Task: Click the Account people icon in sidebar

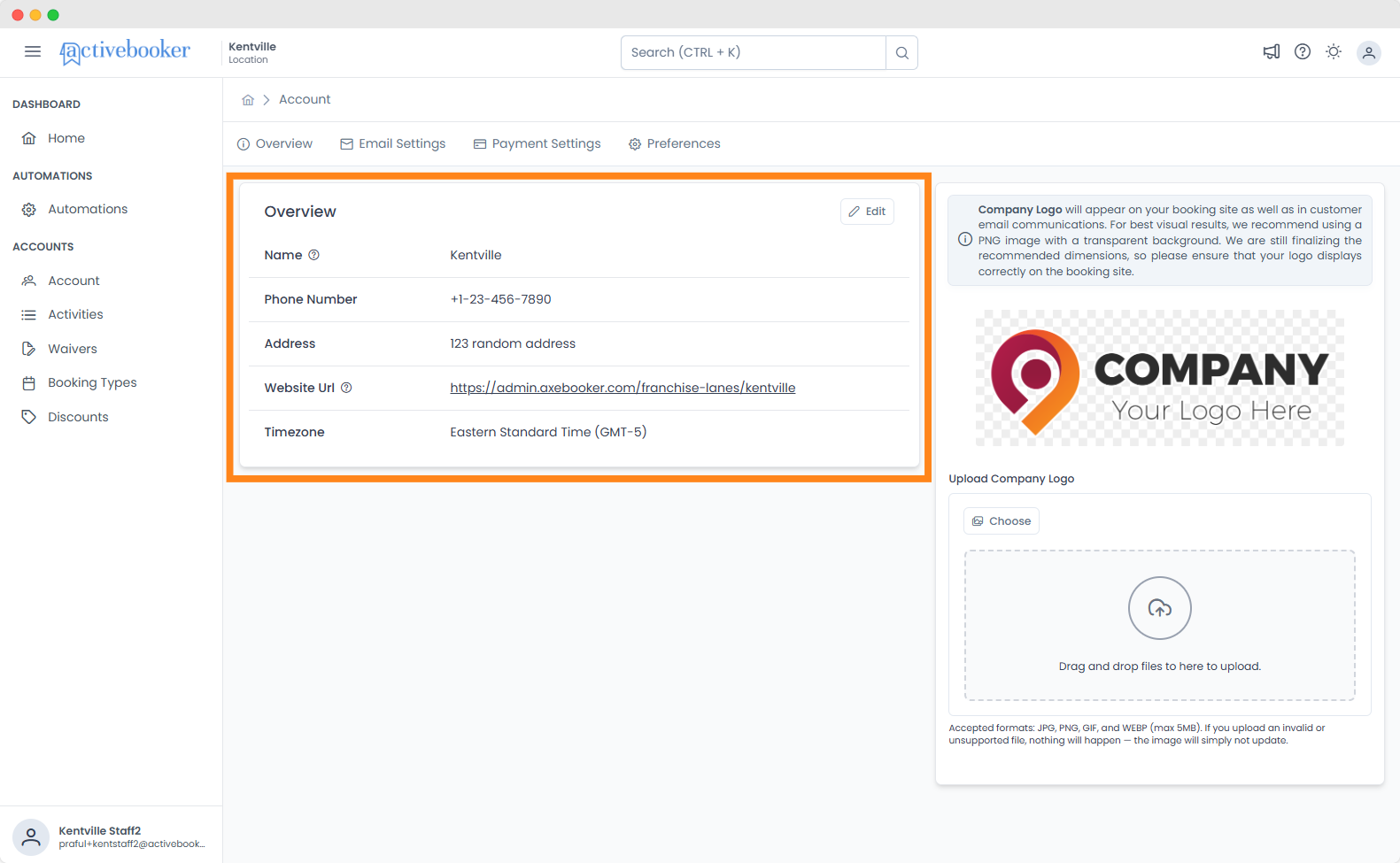Action: click(x=29, y=281)
